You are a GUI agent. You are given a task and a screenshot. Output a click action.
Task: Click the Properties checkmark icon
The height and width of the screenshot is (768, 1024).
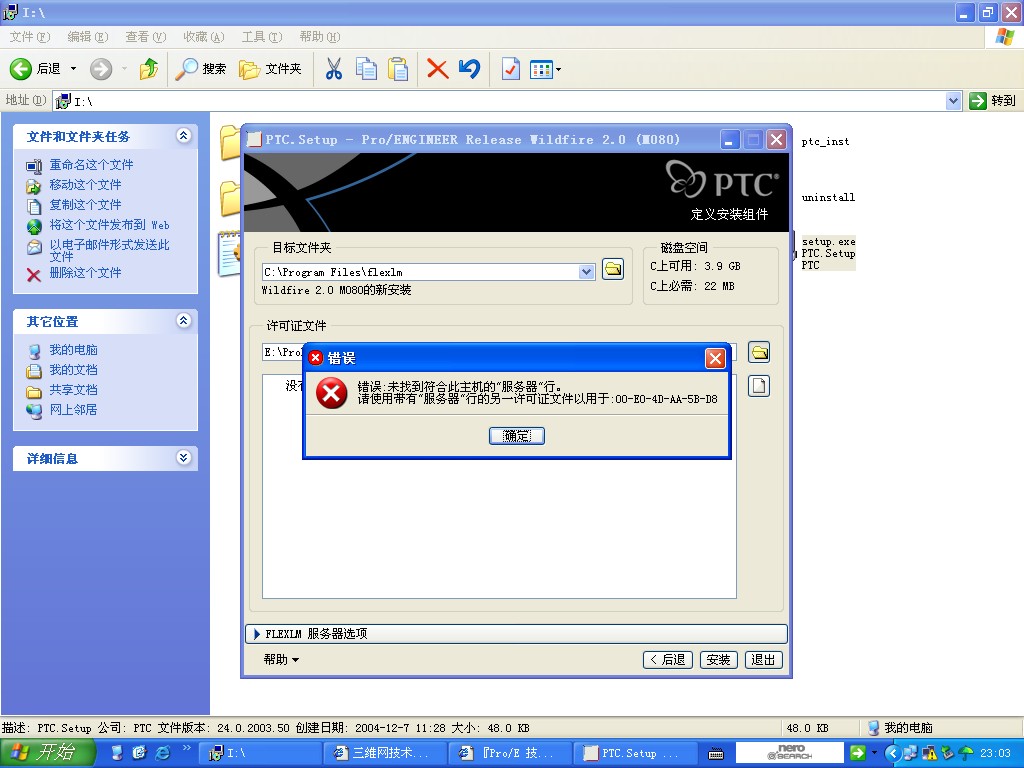coord(510,69)
